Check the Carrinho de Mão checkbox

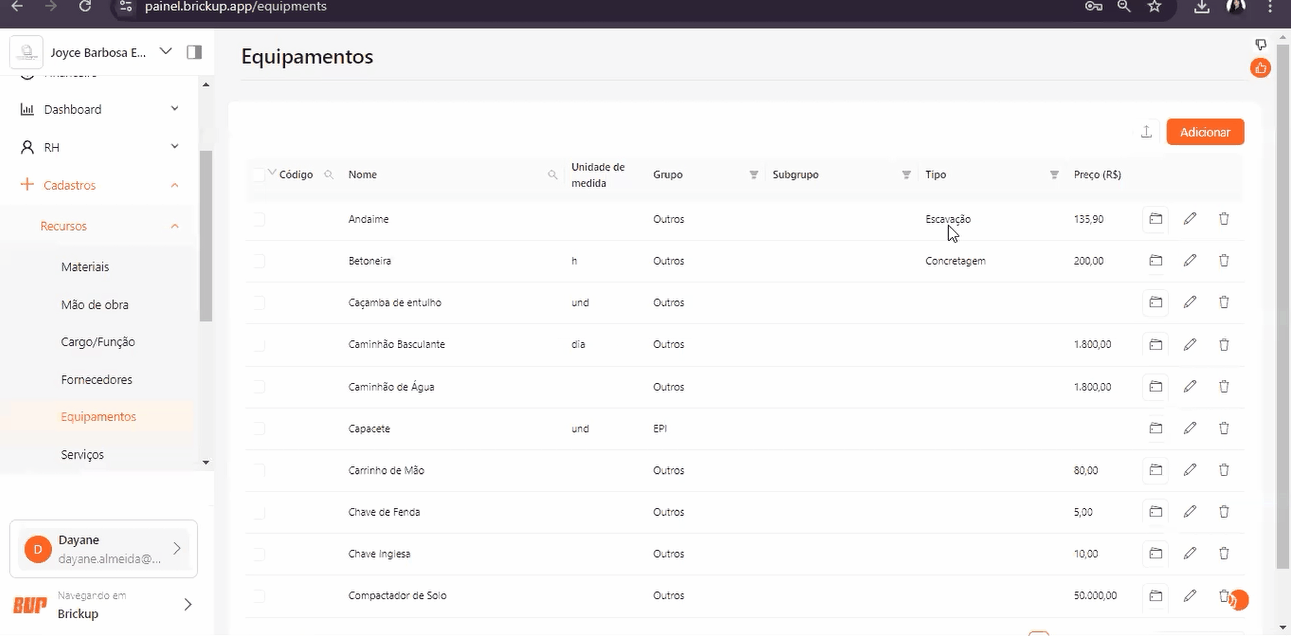click(x=259, y=470)
